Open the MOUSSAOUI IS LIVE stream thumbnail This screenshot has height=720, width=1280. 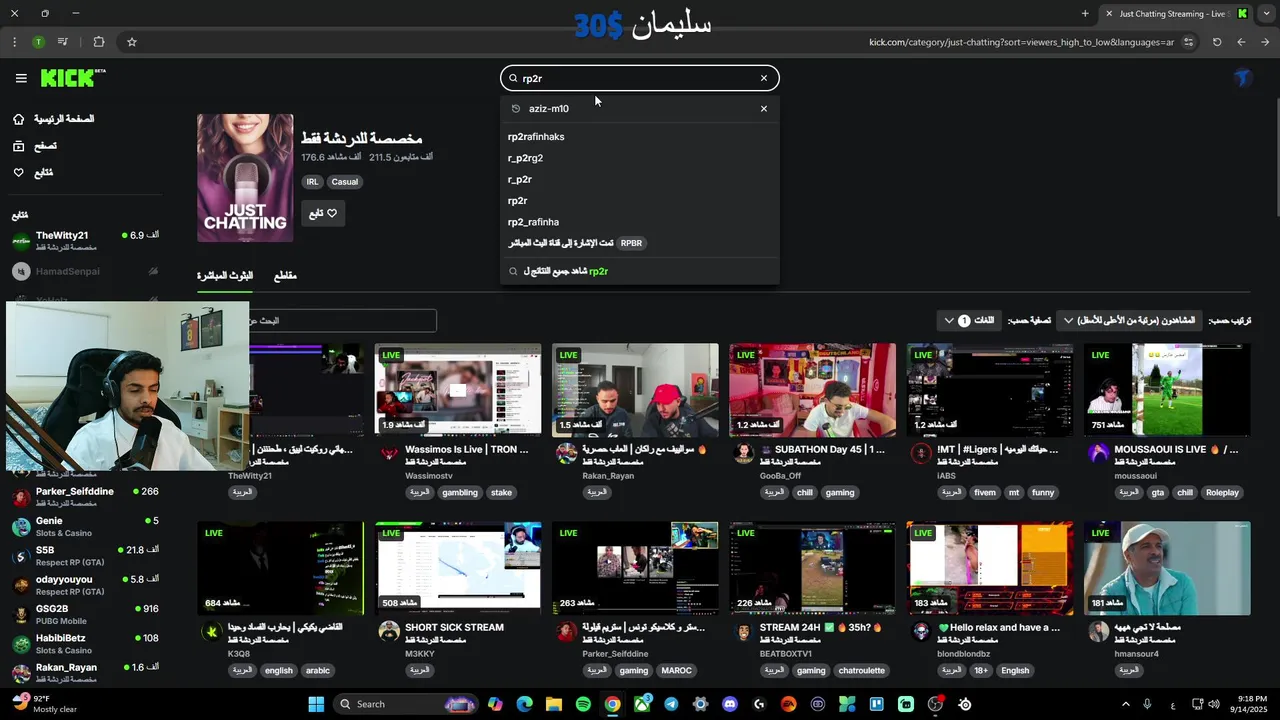[x=1167, y=390]
